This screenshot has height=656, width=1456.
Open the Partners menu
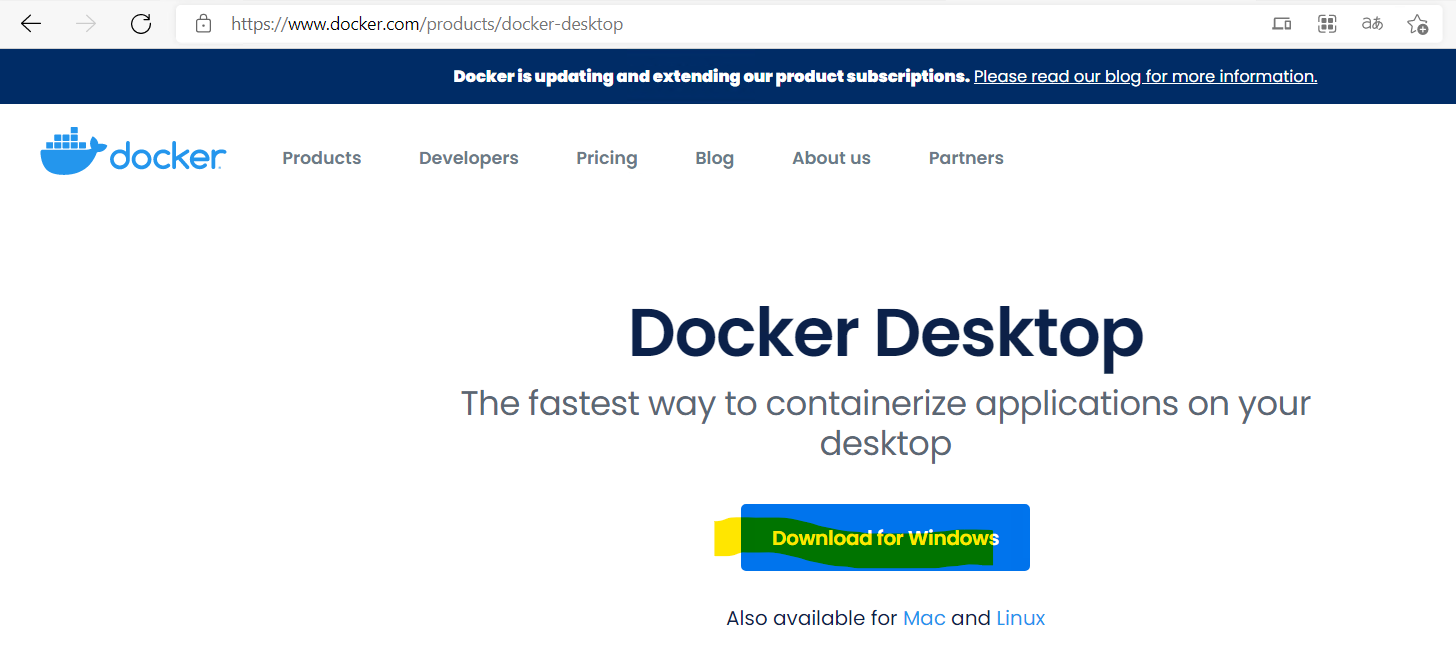(966, 158)
